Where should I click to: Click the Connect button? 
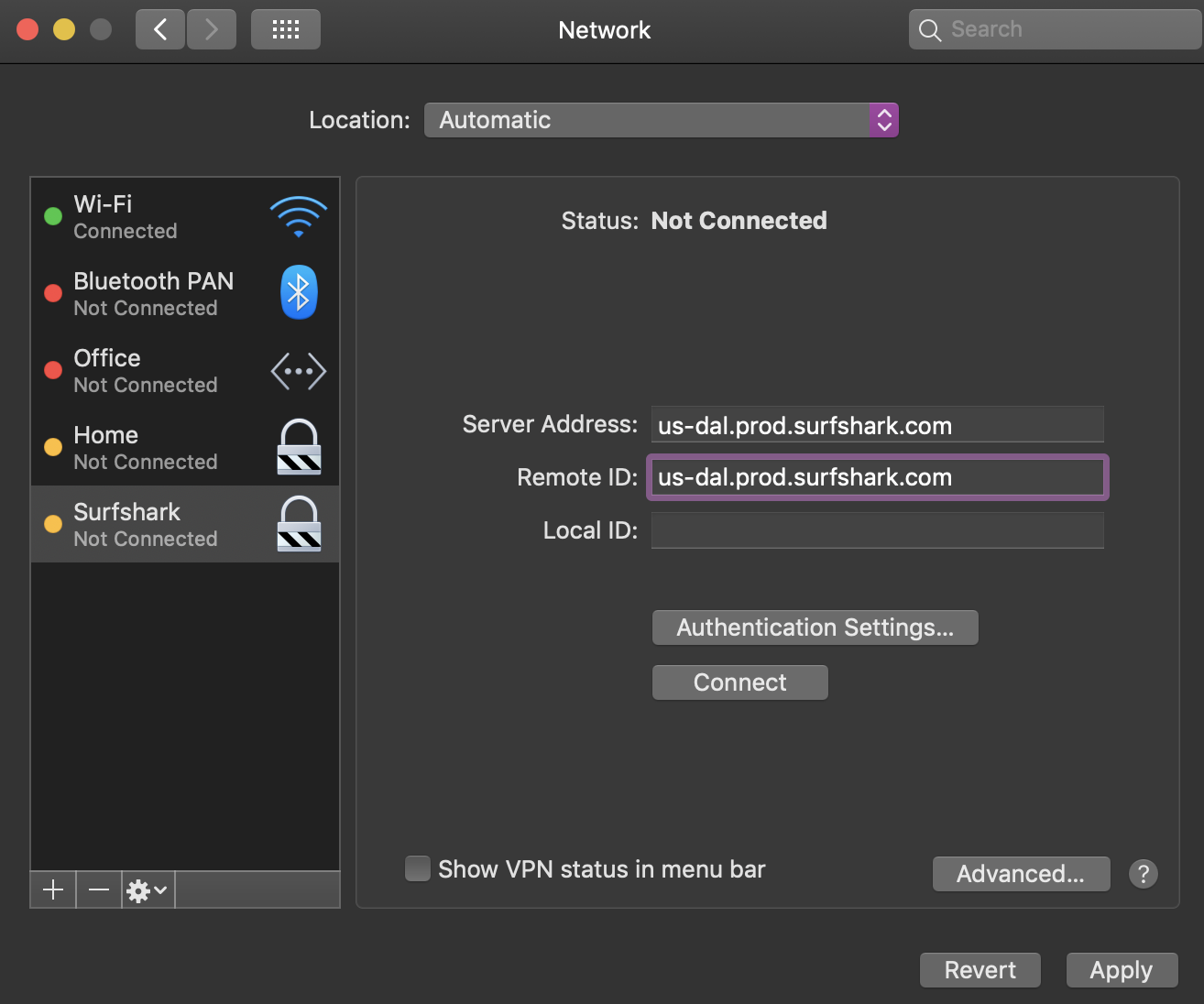pos(740,682)
